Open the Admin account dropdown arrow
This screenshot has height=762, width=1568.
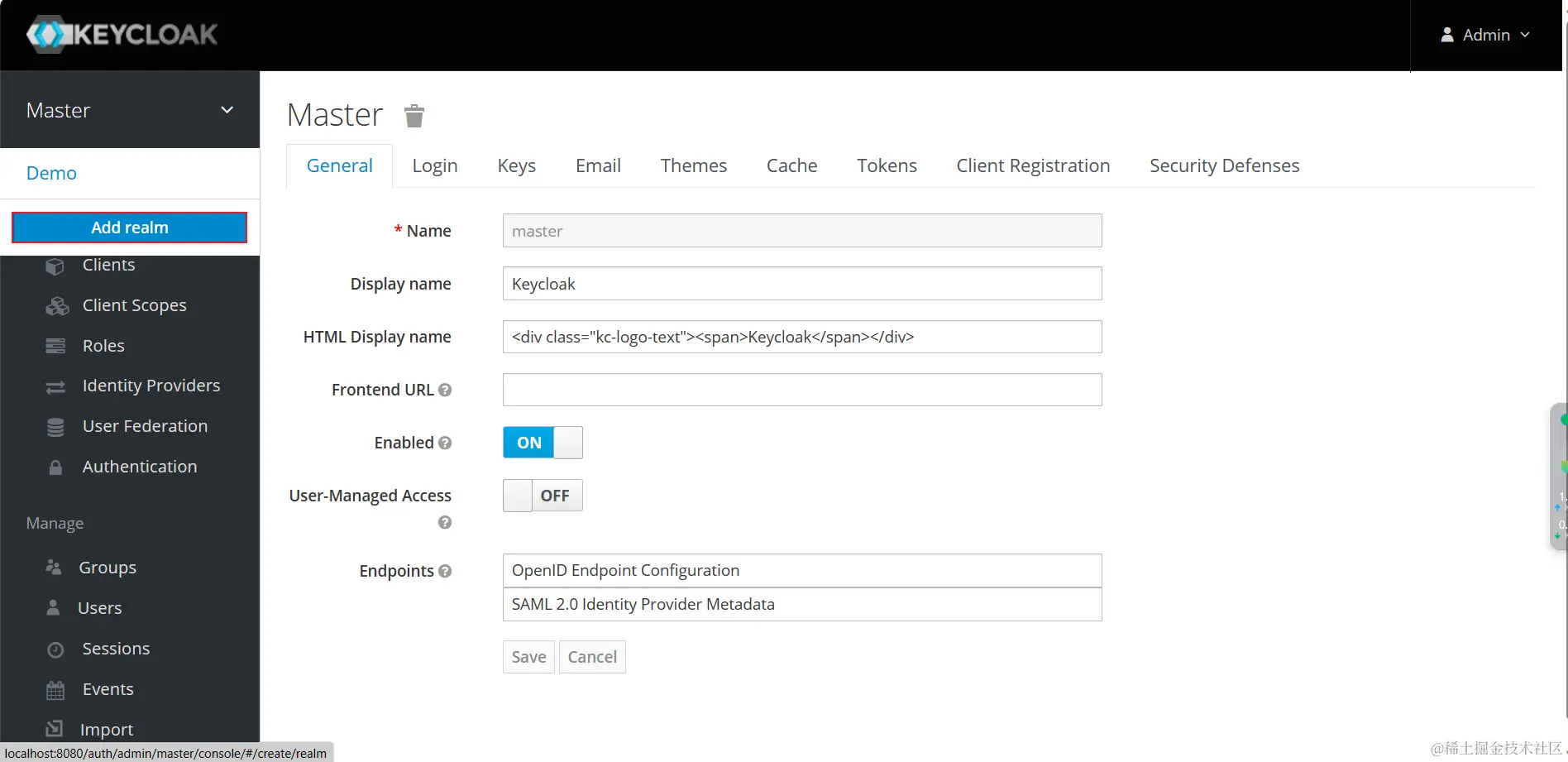pos(1525,35)
